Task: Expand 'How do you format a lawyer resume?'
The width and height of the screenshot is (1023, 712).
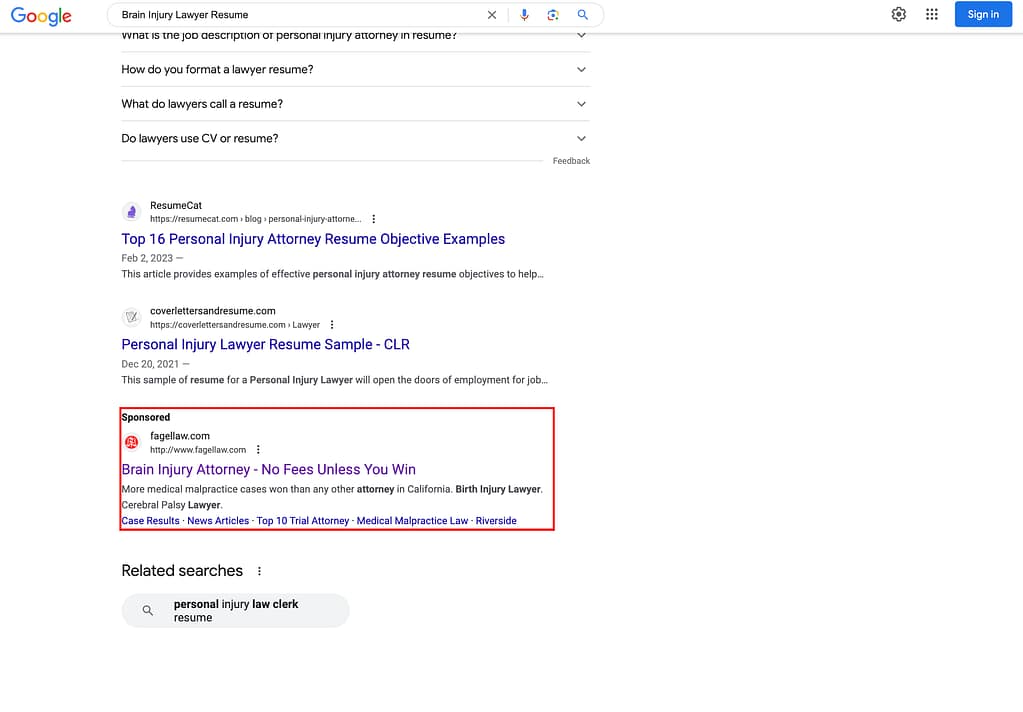Action: (x=356, y=69)
